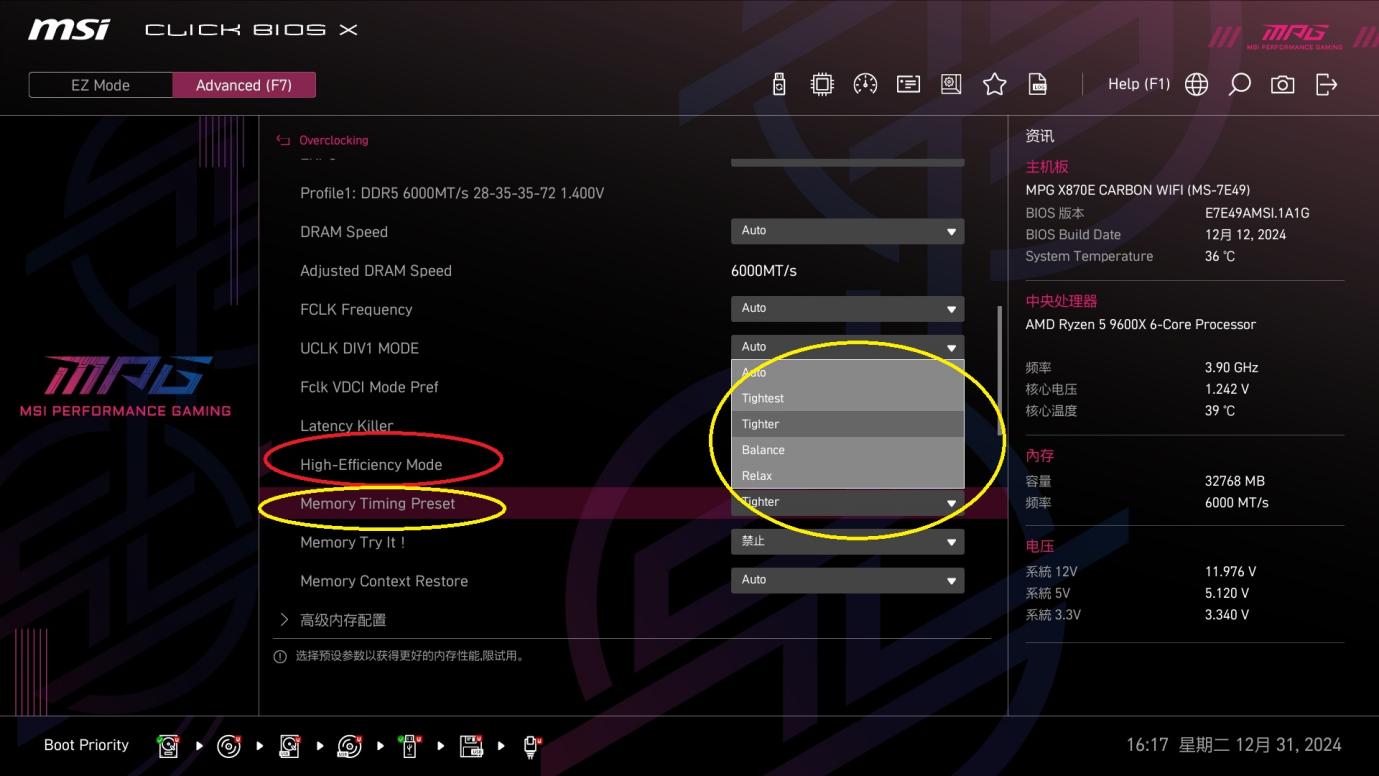Select network boot priority icon
1379x776 pixels.
(531, 747)
